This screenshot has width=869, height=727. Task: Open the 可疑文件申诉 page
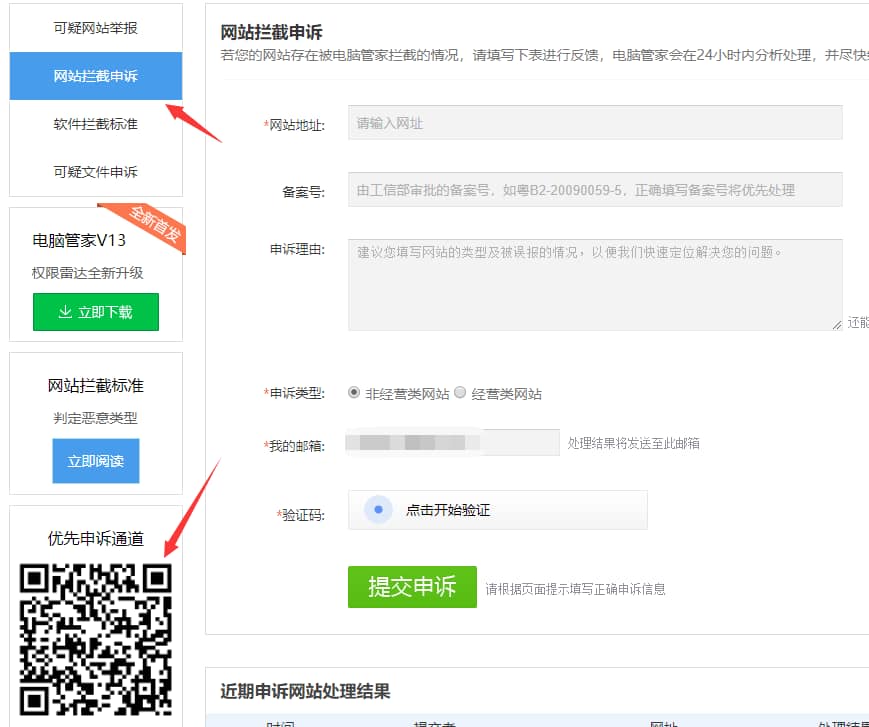pos(95,171)
